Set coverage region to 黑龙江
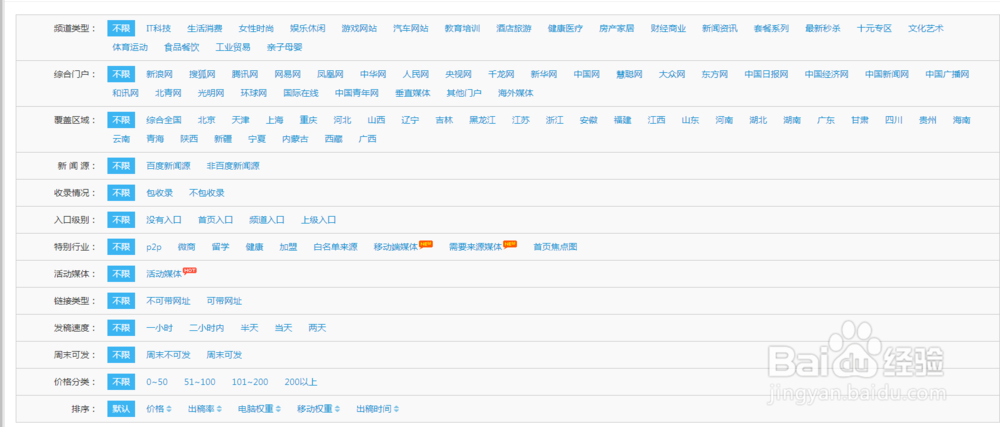 (x=482, y=120)
